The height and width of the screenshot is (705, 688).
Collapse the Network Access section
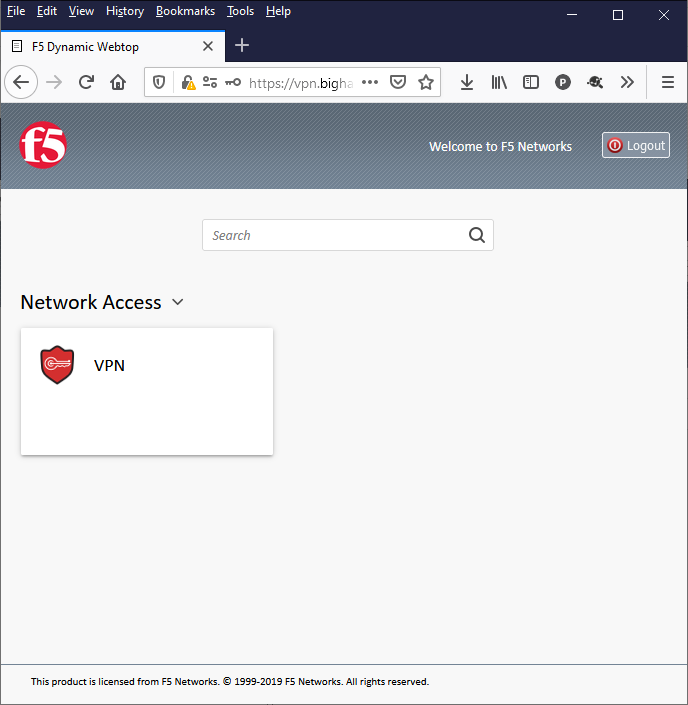pyautogui.click(x=178, y=302)
